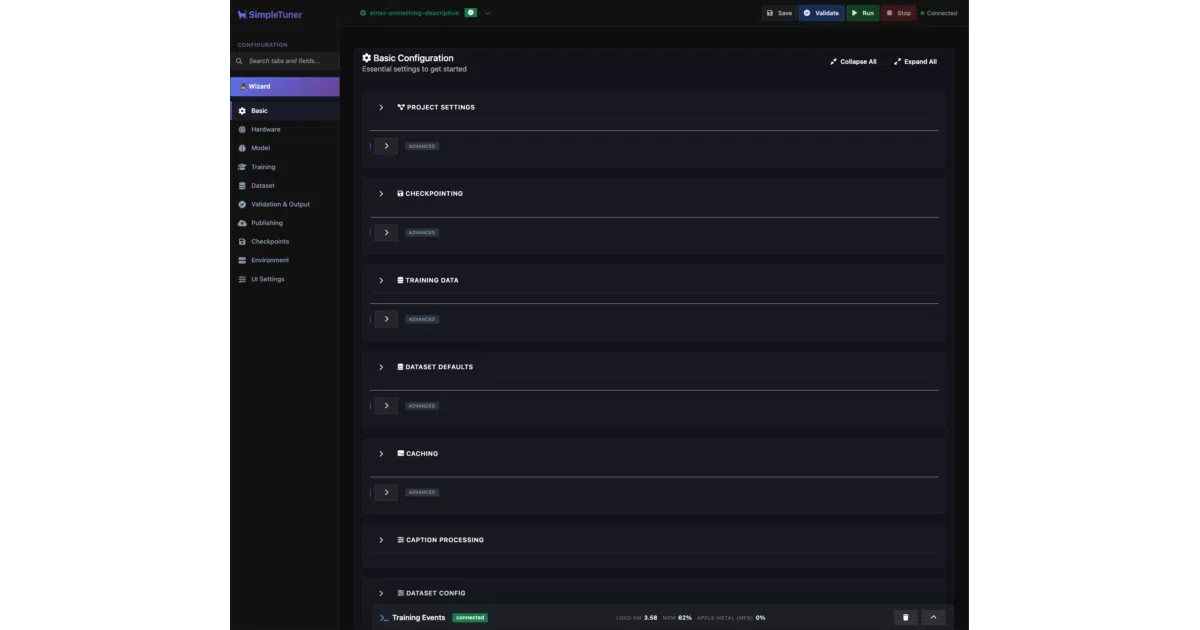Save the current configuration
Viewport: 1200px width, 630px height.
(779, 13)
